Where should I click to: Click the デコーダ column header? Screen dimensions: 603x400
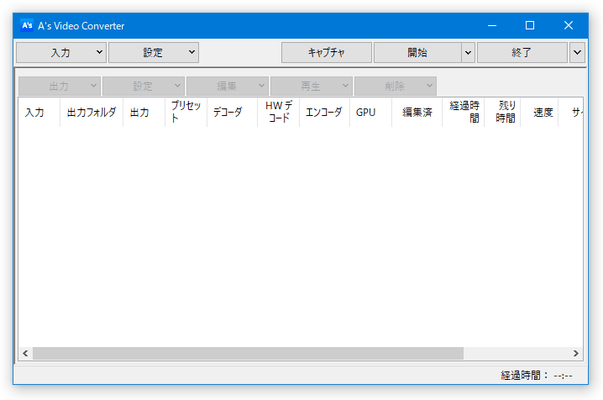[232, 112]
